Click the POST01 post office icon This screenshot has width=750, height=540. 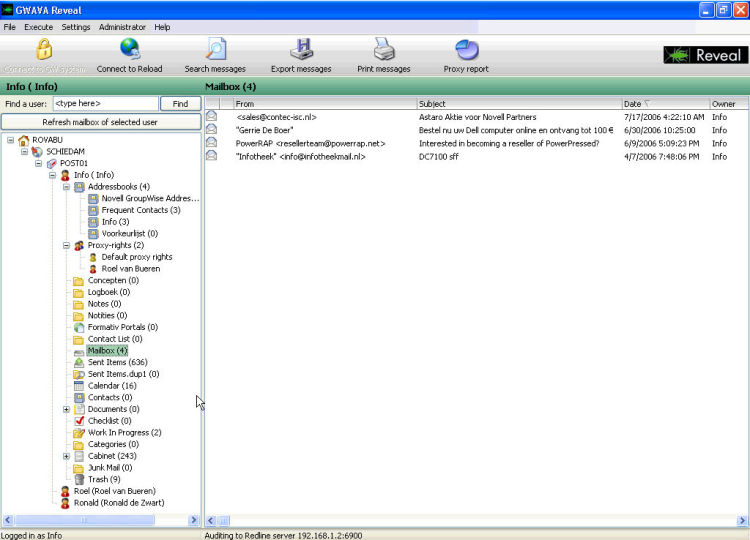click(x=51, y=164)
